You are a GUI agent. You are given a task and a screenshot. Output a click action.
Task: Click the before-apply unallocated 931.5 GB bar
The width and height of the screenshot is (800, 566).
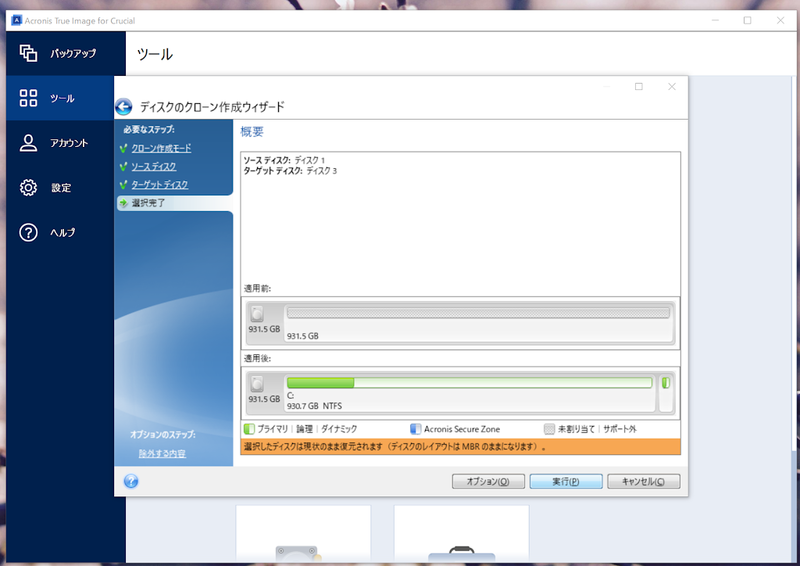click(478, 313)
